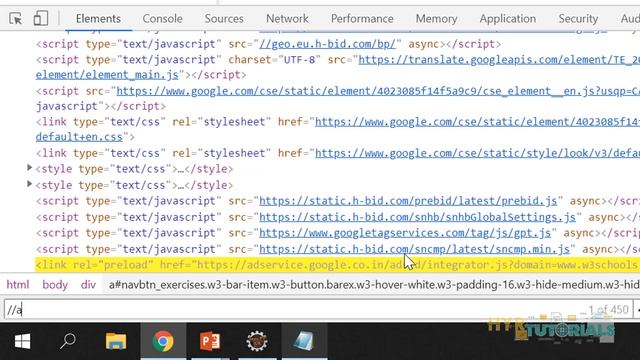Open the Security tab
Viewport: 640px width, 360px height.
[578, 19]
